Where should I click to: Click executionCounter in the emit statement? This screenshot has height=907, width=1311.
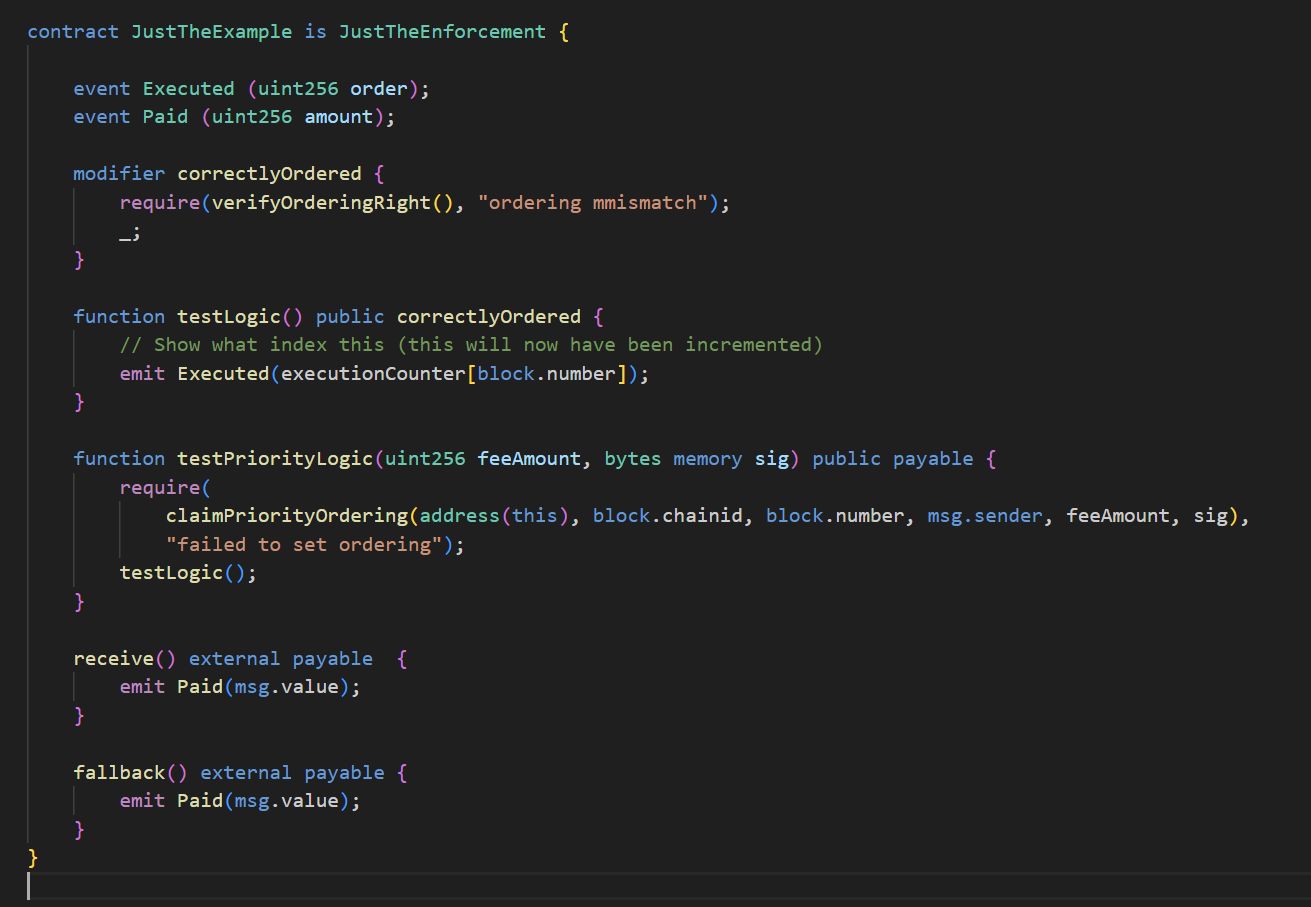click(x=374, y=374)
